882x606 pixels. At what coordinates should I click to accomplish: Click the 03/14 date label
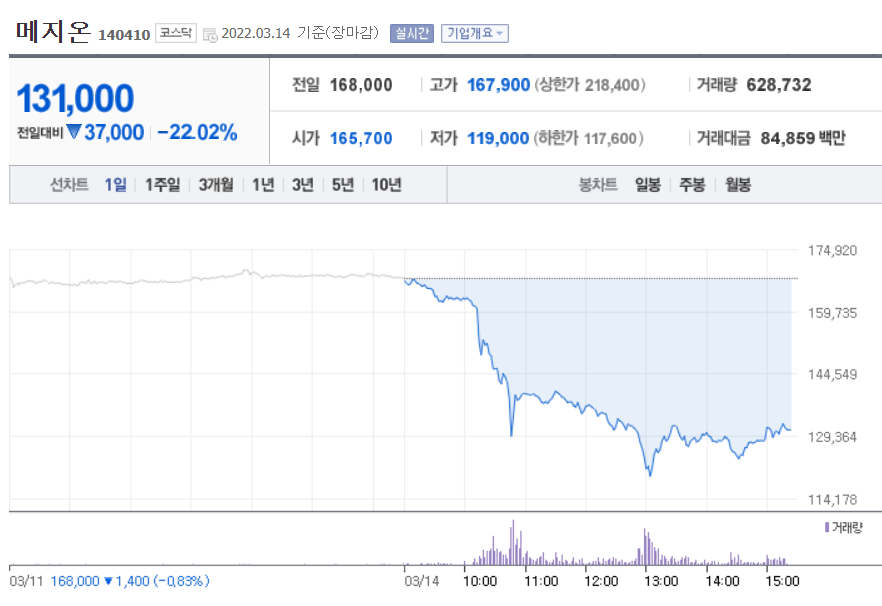421,581
